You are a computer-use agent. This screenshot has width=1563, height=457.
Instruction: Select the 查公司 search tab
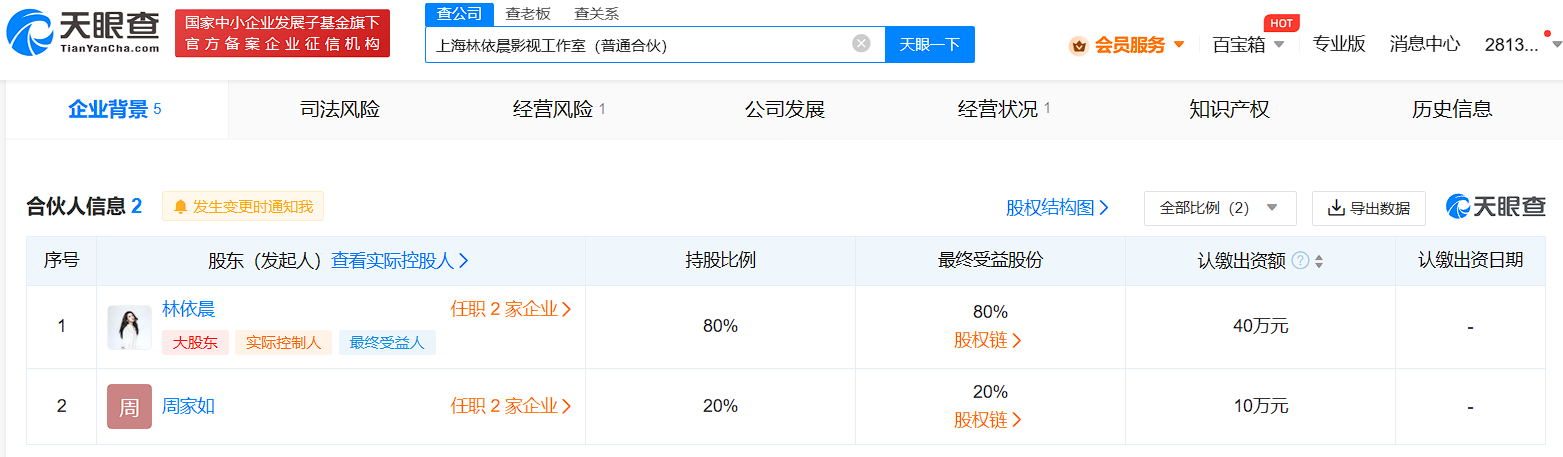click(459, 14)
